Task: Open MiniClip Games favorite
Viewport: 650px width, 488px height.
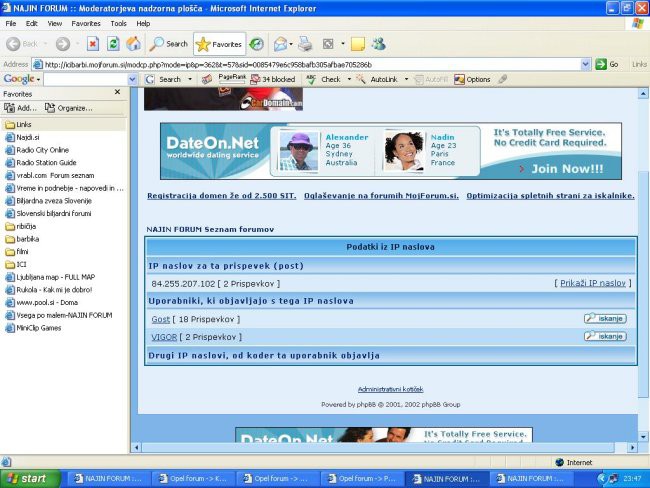Action: click(x=33, y=328)
